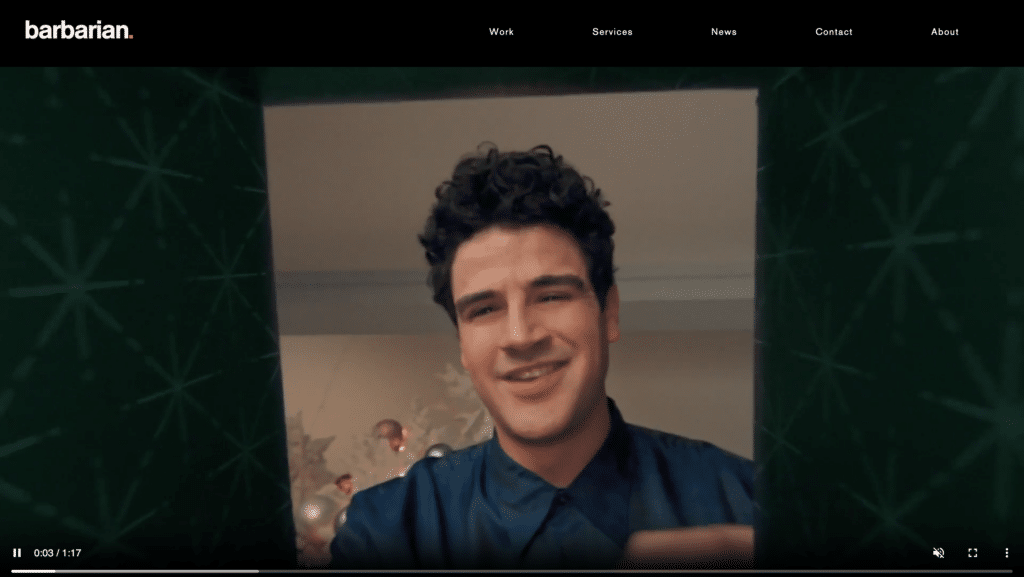Click the video time display 0:03 / 1:17
Image resolution: width=1024 pixels, height=577 pixels.
click(57, 553)
